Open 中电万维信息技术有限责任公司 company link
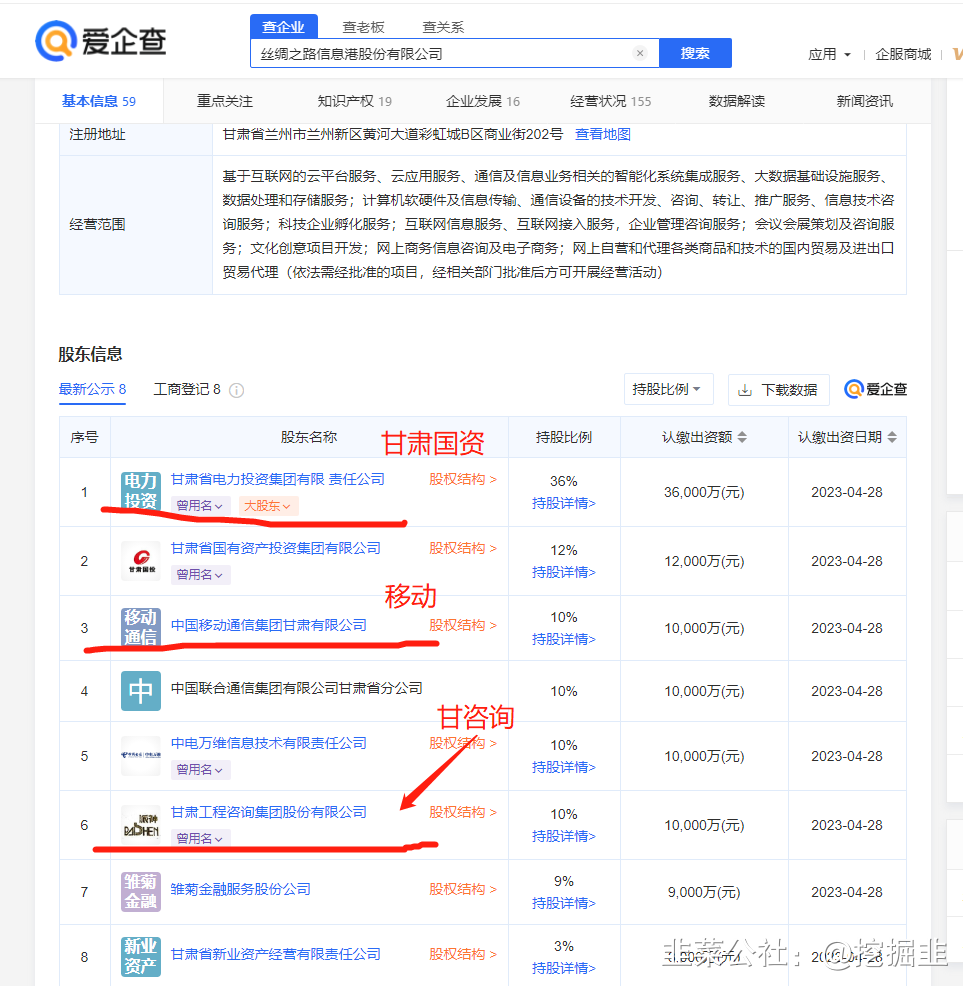Image resolution: width=963 pixels, height=986 pixels. click(x=269, y=743)
